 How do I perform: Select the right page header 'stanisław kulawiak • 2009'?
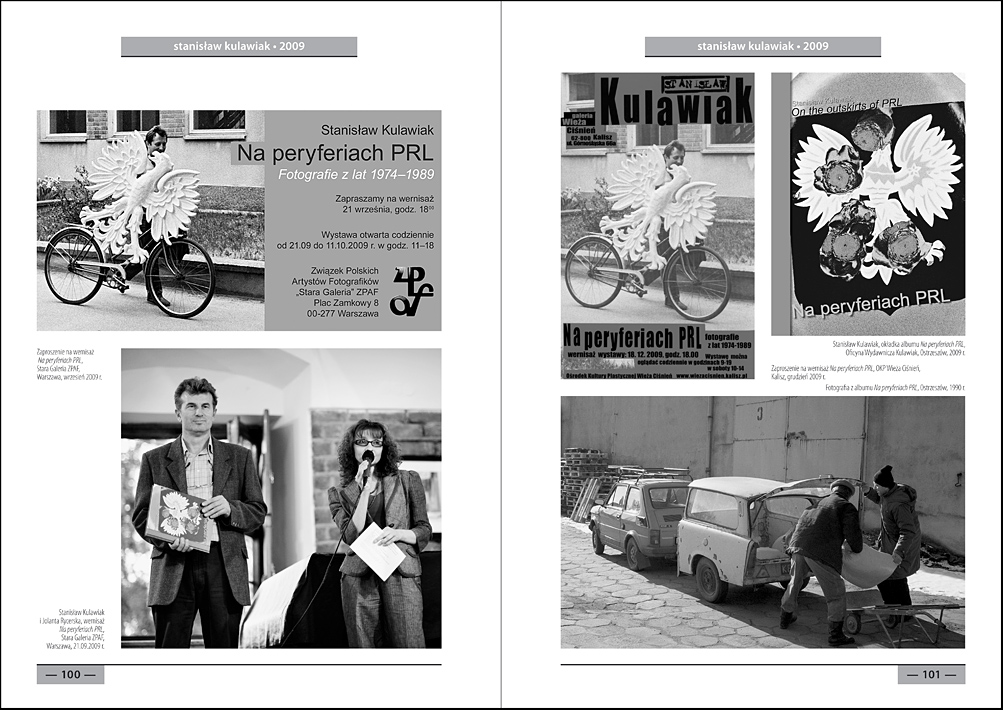(762, 46)
